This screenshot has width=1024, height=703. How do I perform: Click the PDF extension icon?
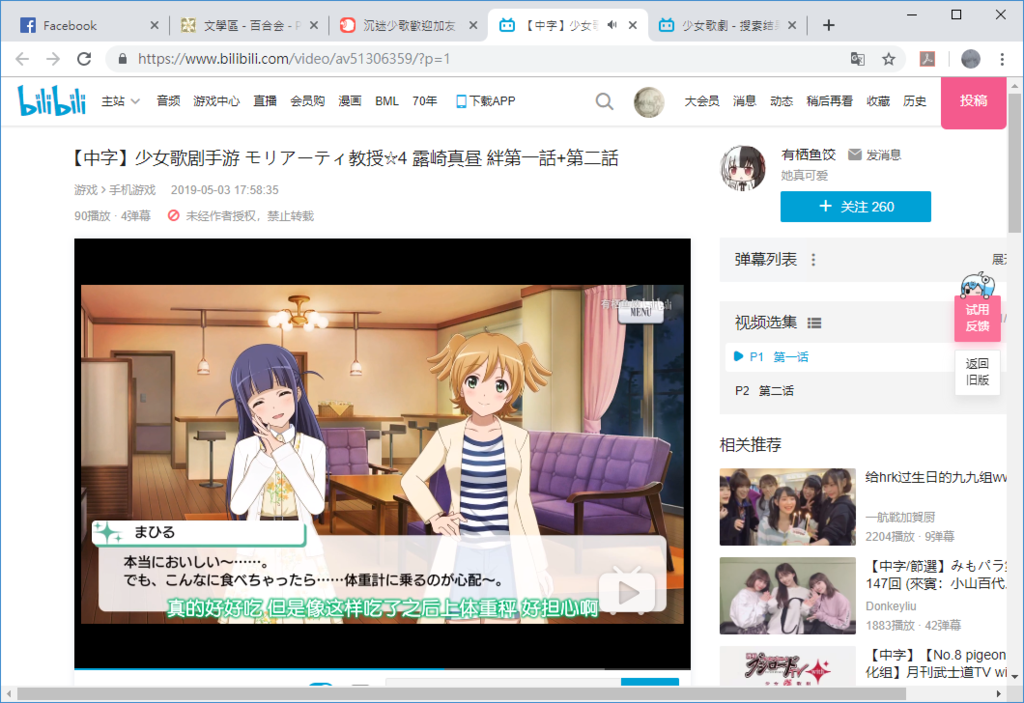(x=927, y=59)
